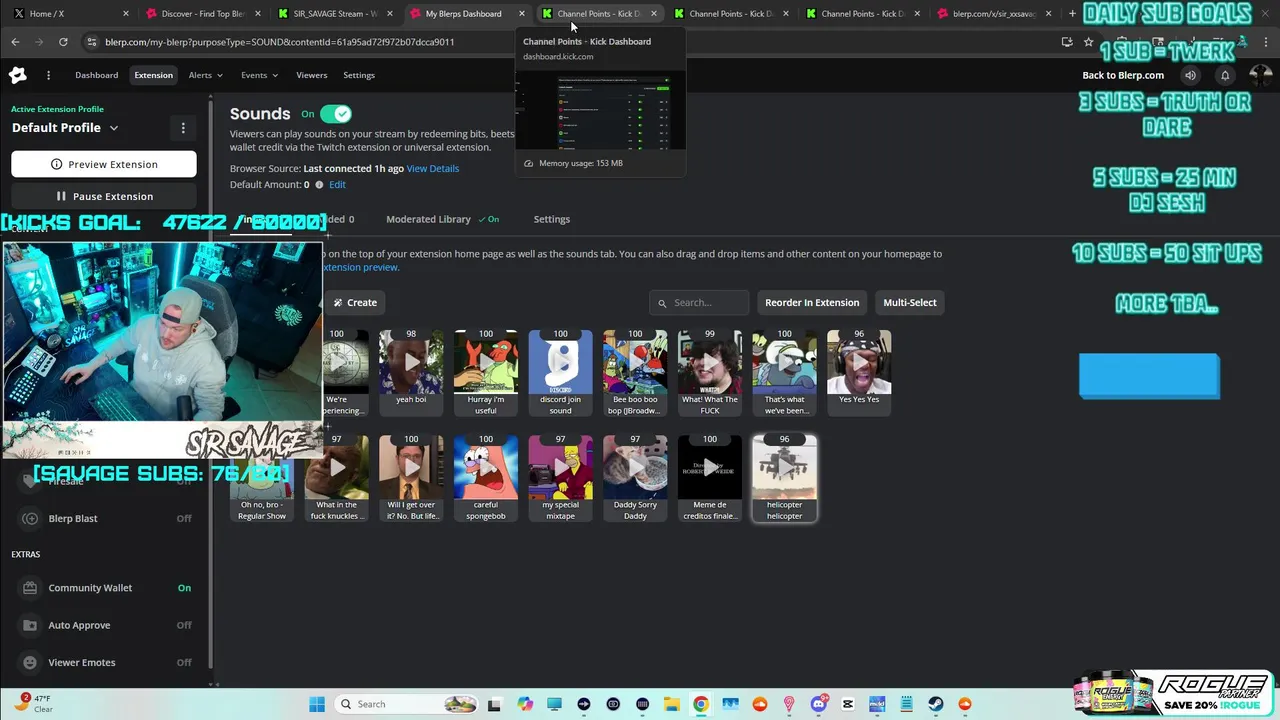The width and height of the screenshot is (1280, 720).
Task: Click the Windows taskbar Search box
Action: click(405, 704)
